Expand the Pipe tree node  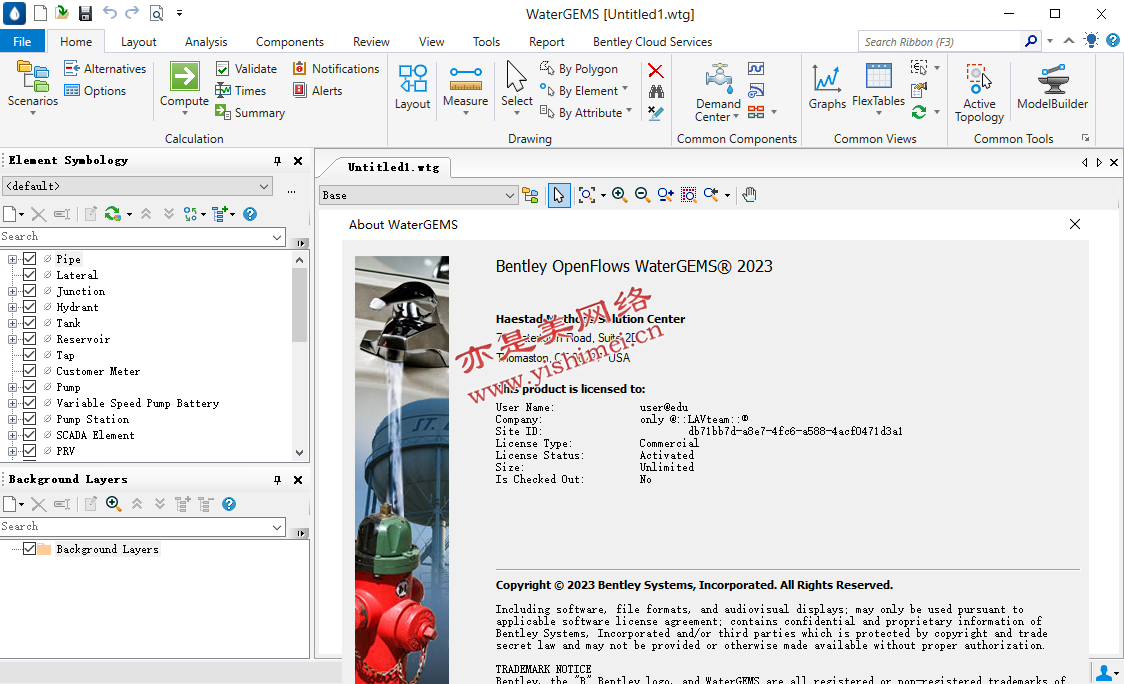point(12,259)
